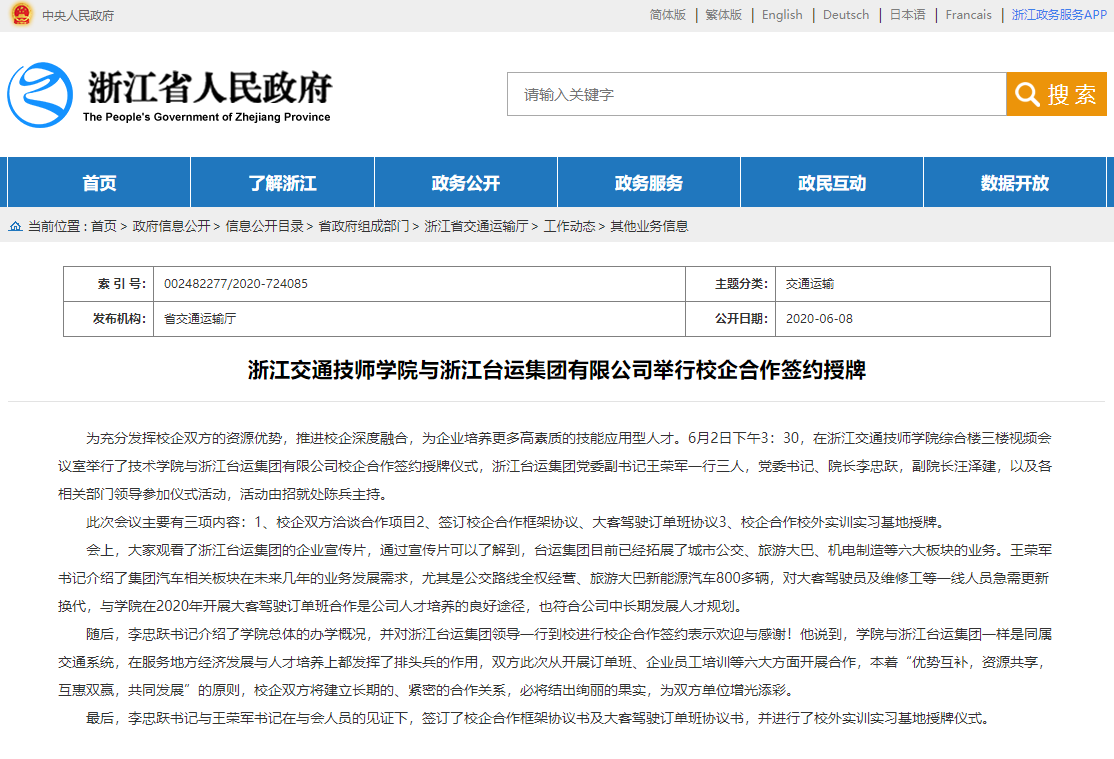Switch to 日本语 version
Screen dimensions: 1114x759
pyautogui.click(x=908, y=15)
